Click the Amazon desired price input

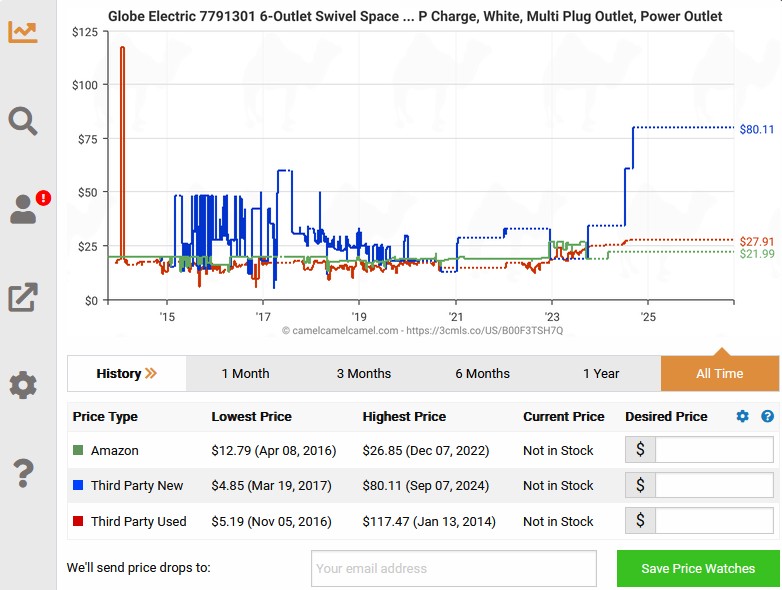(714, 450)
